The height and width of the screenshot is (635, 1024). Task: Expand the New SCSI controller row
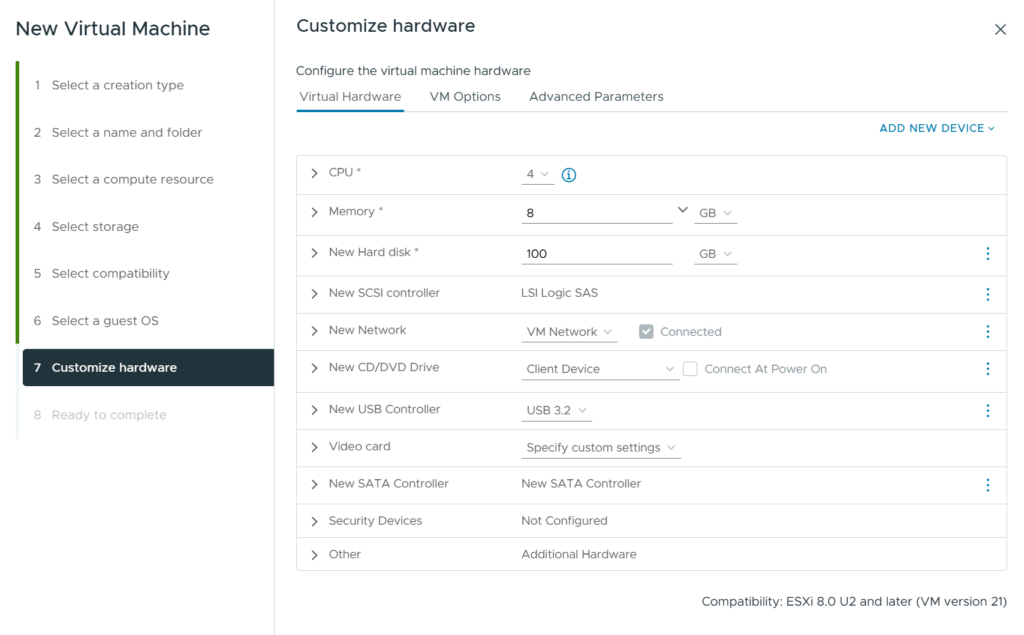click(x=314, y=294)
